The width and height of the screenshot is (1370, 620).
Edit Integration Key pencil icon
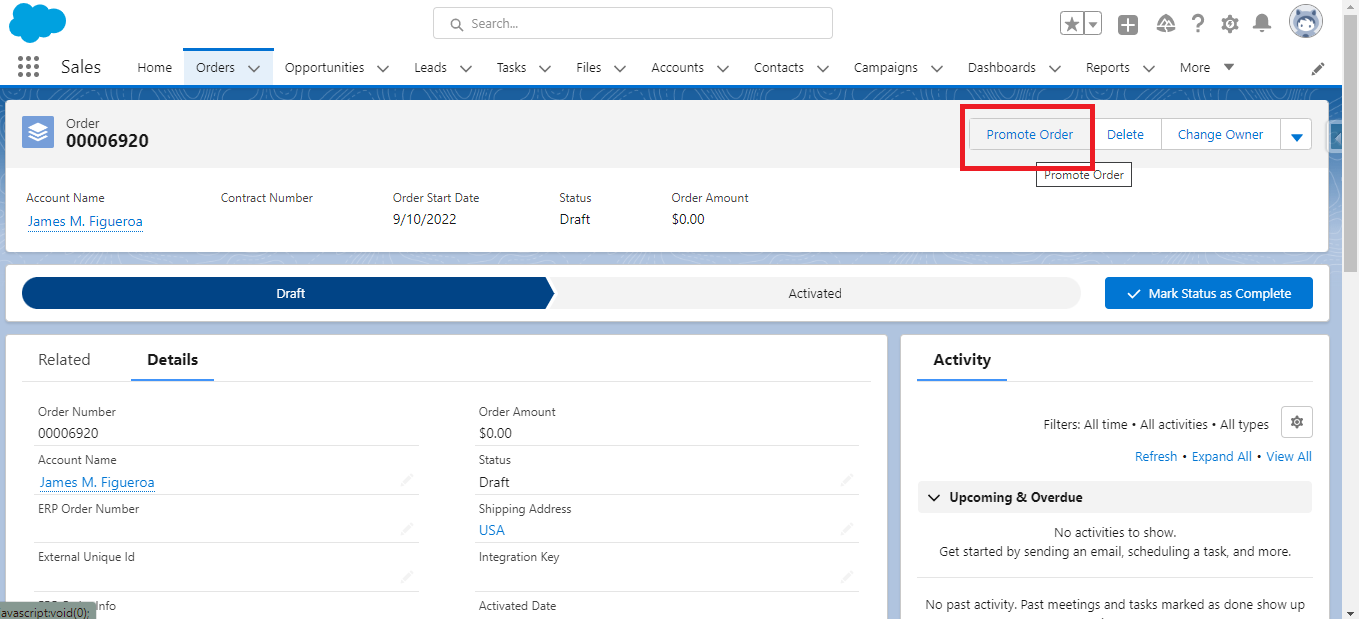coord(847,577)
